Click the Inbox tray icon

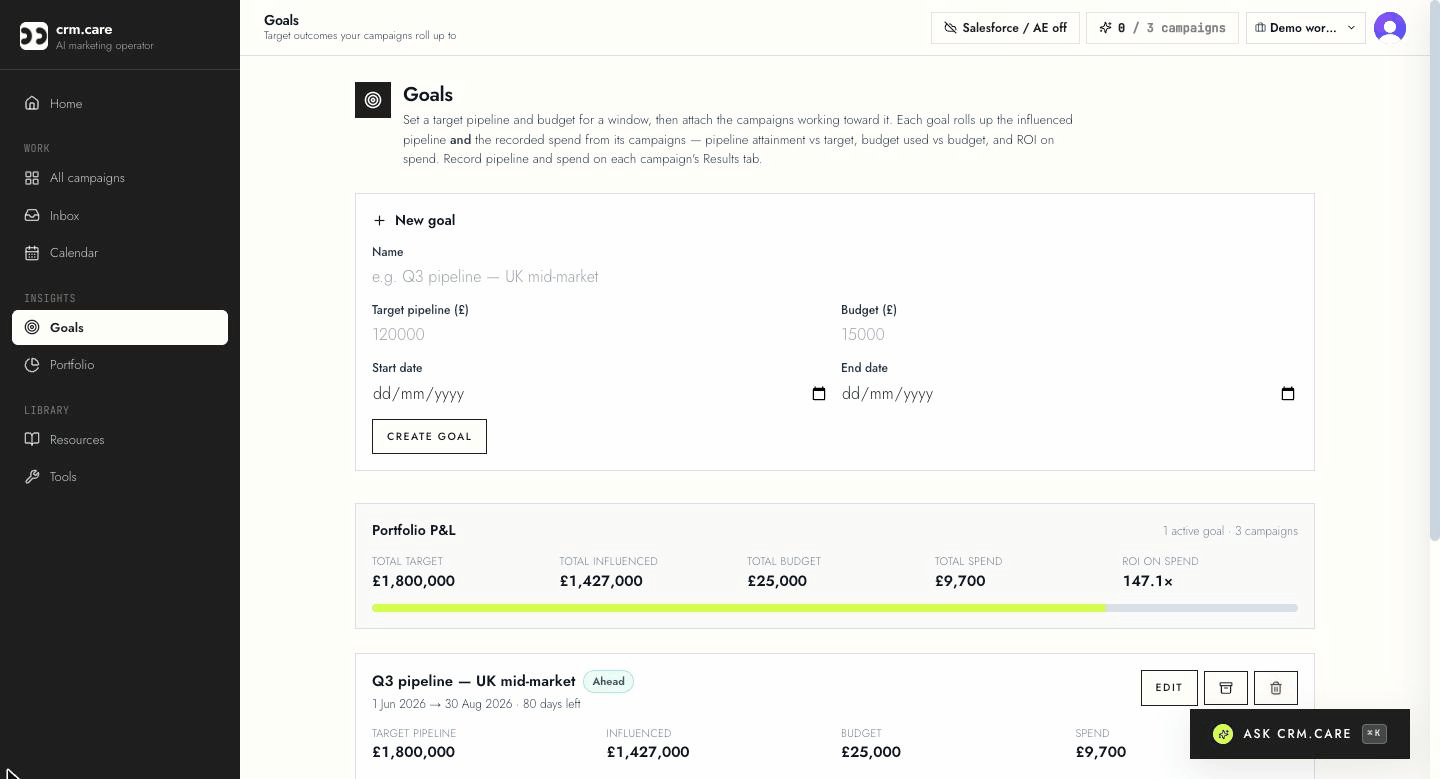pyautogui.click(x=32, y=215)
